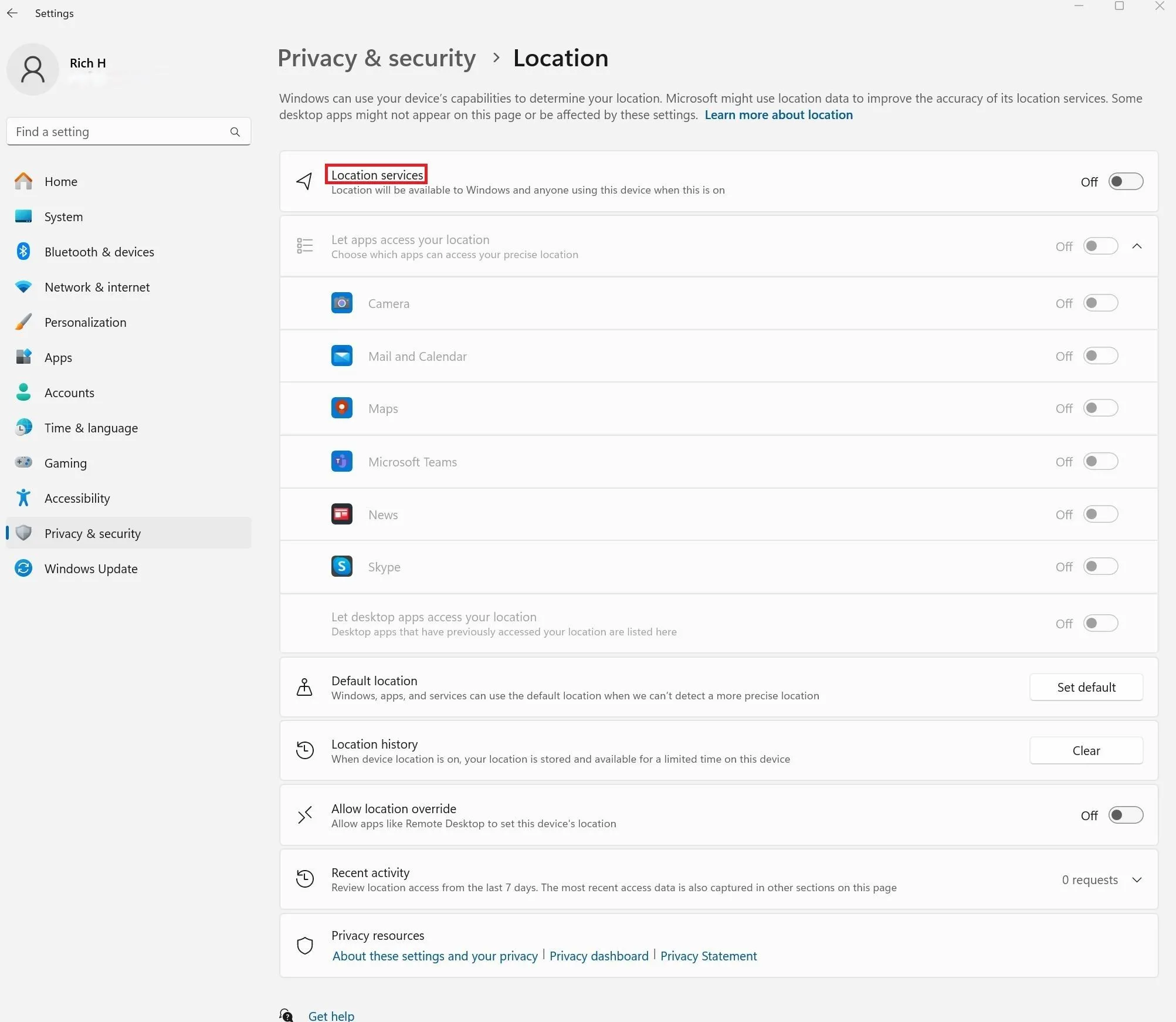
Task: Go to Accessibility settings page
Action: tap(77, 498)
